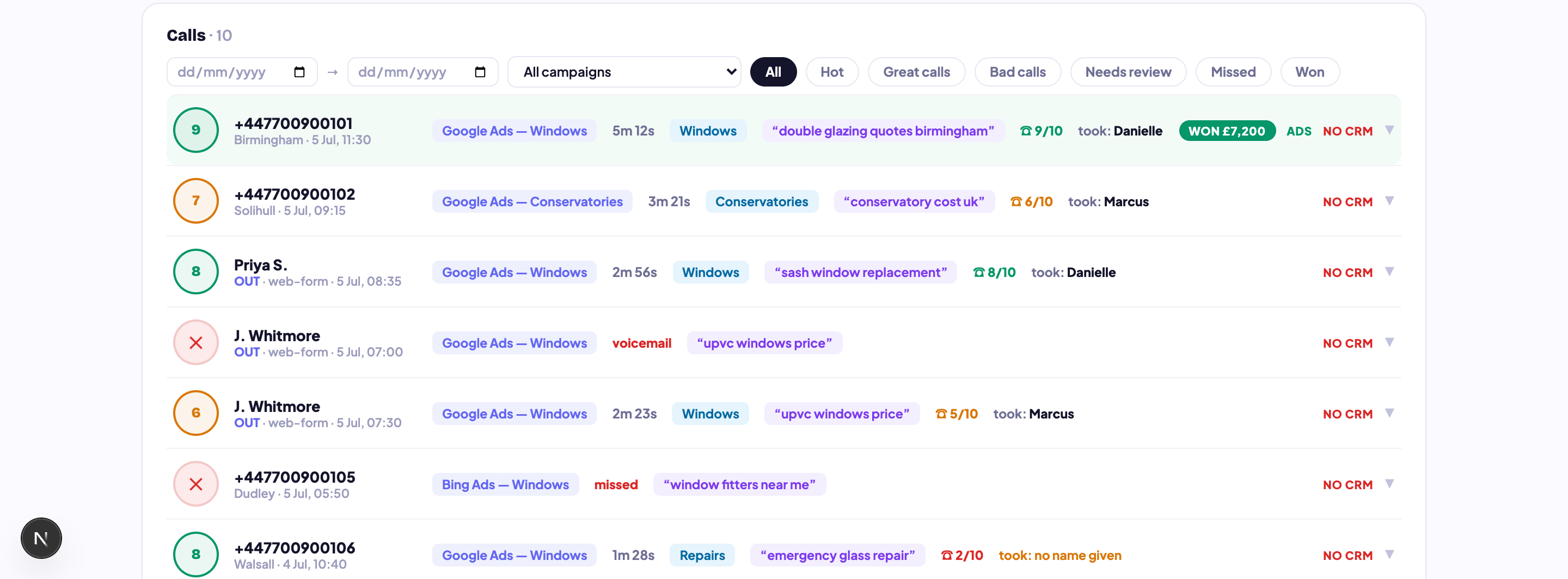Click the 6/10 phone rating for Solihull call
The height and width of the screenshot is (579, 1568).
(x=1032, y=201)
